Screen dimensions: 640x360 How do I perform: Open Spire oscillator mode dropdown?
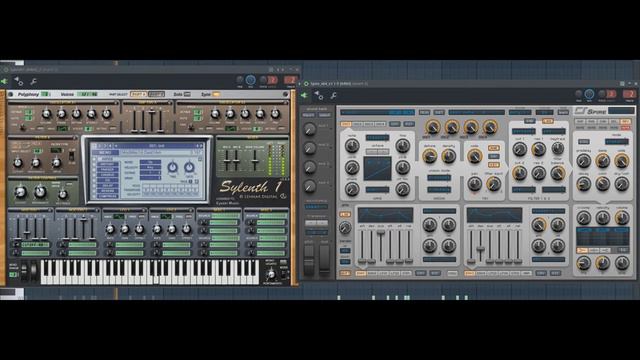click(377, 138)
